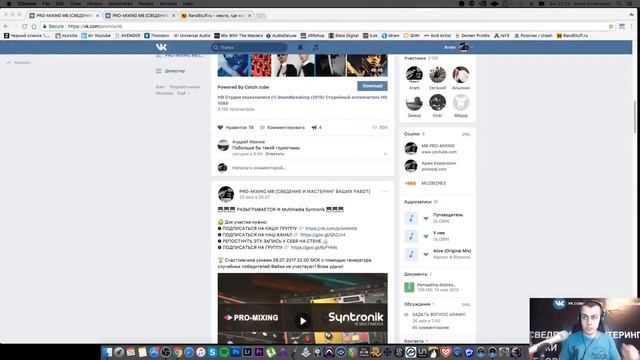The image size is (640, 360).
Task: Open Universal Audio bookmark
Action: click(192, 36)
